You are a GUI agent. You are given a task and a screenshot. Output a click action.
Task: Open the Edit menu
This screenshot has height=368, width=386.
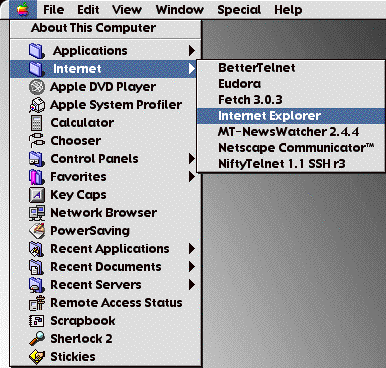[88, 10]
